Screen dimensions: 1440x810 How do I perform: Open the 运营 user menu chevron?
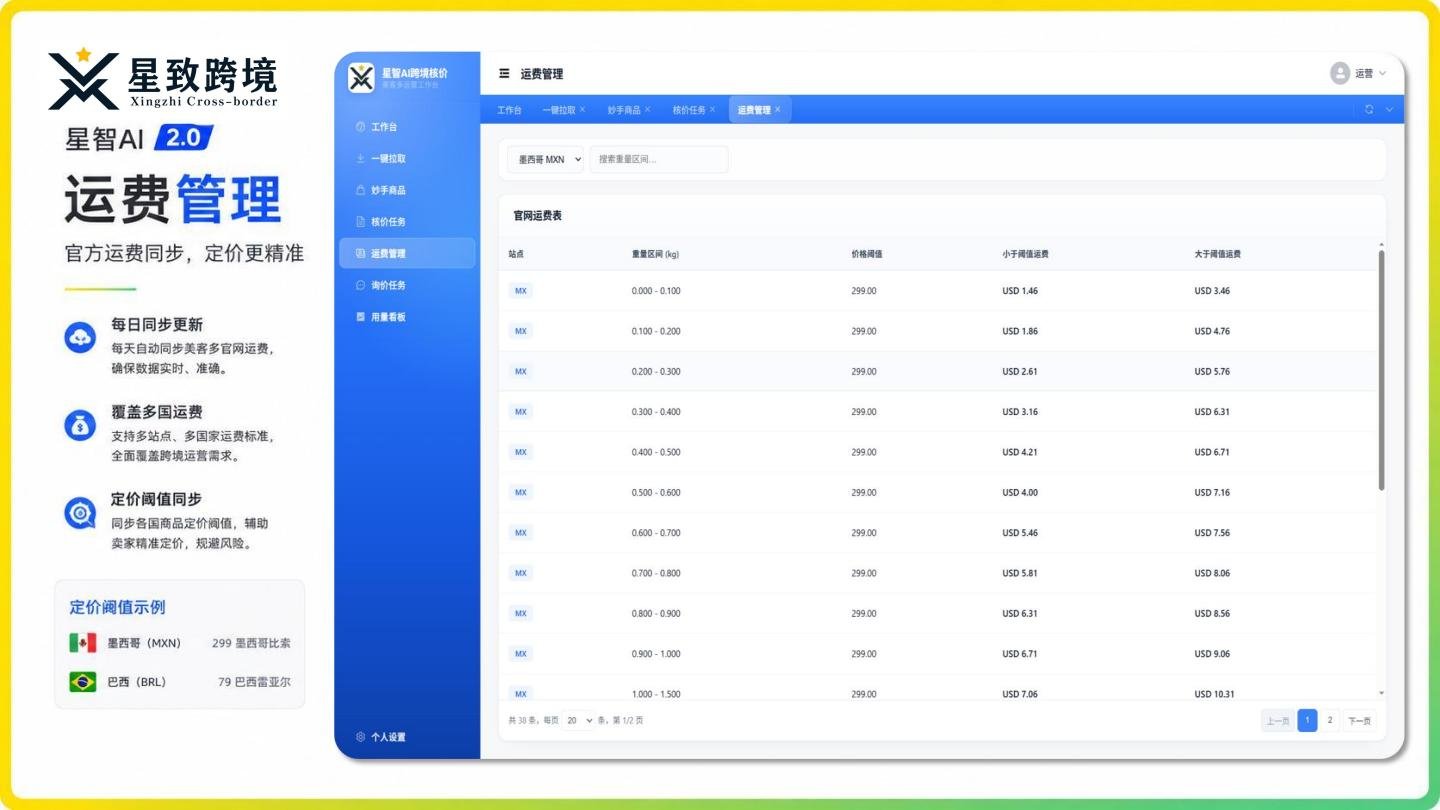pos(1383,73)
